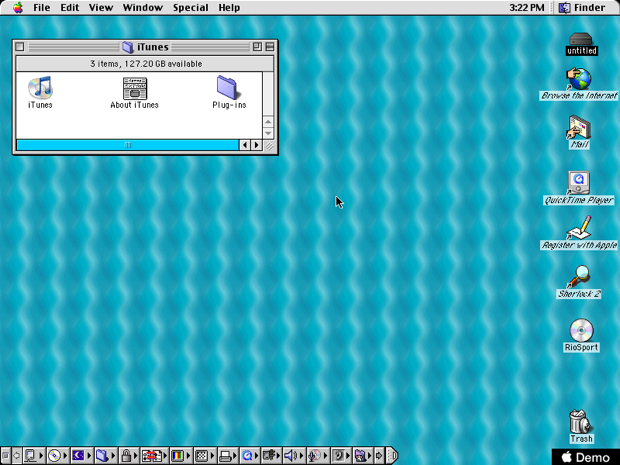620x465 pixels.
Task: Click the control strip right scroll arrow
Action: click(x=379, y=456)
